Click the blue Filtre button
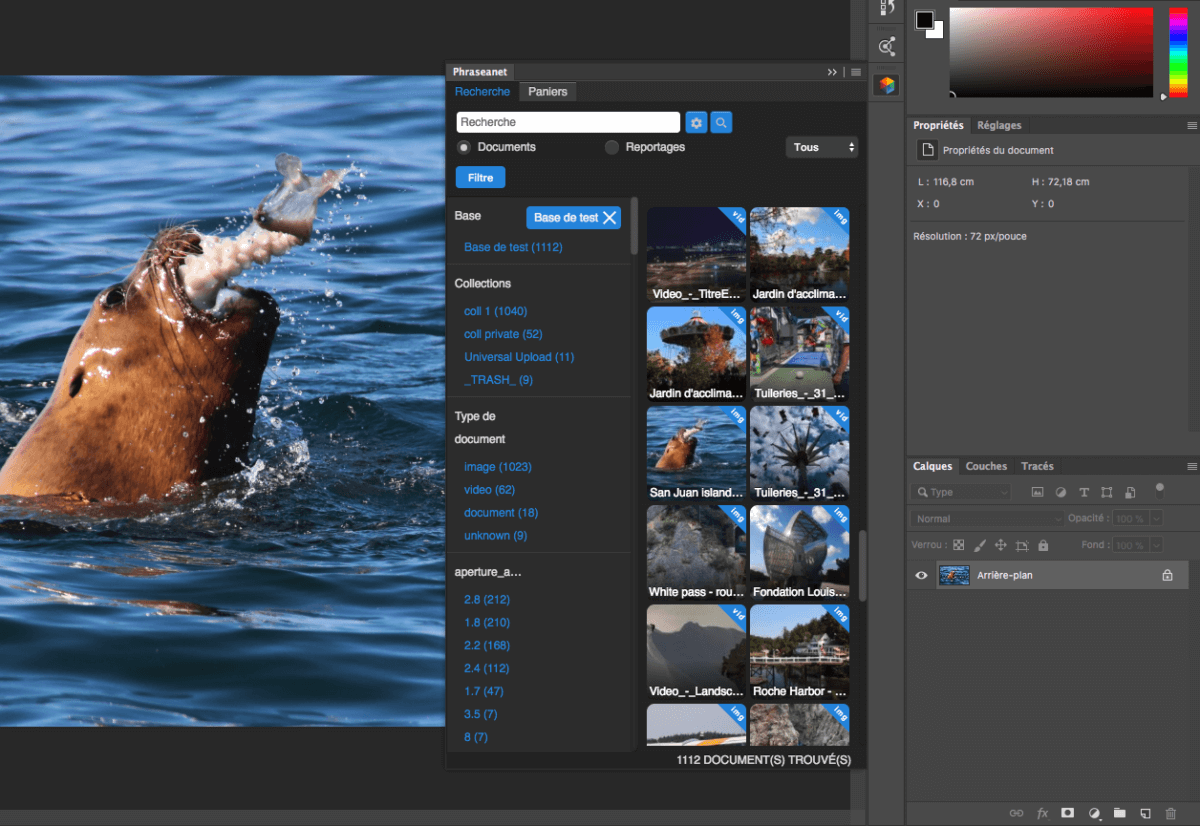 (480, 177)
